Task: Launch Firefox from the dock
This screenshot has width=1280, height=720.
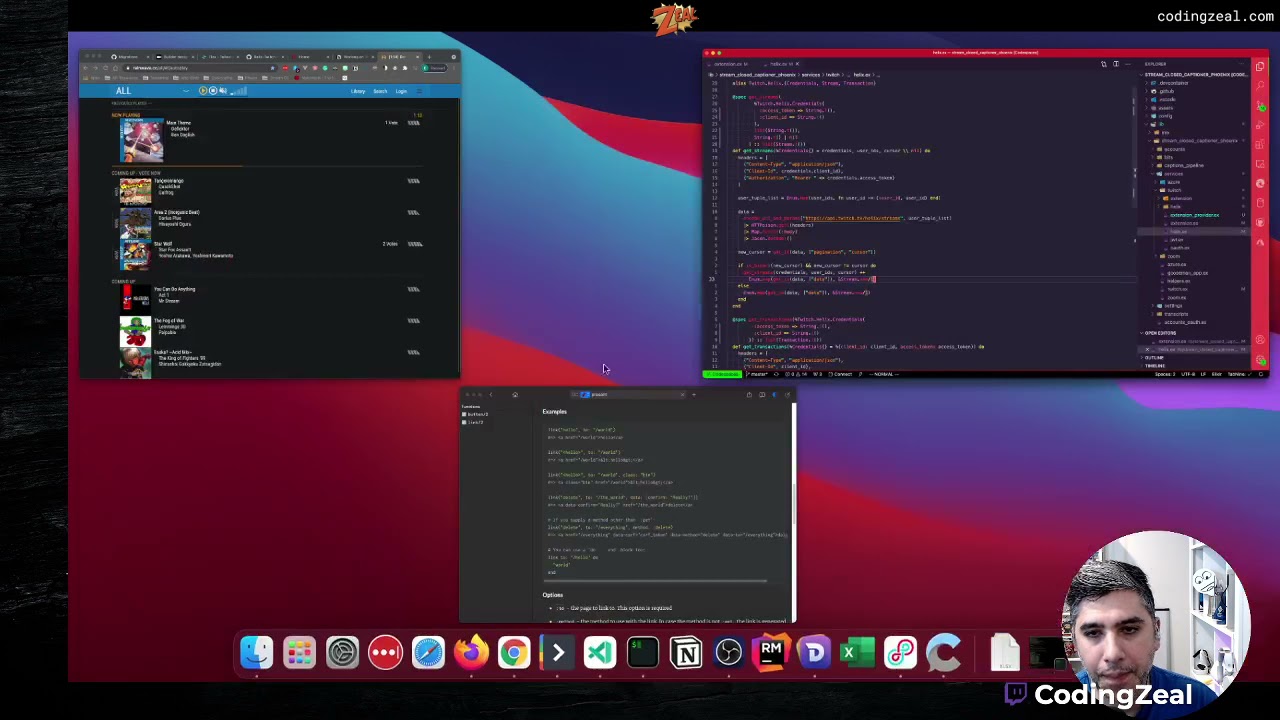Action: pos(471,653)
